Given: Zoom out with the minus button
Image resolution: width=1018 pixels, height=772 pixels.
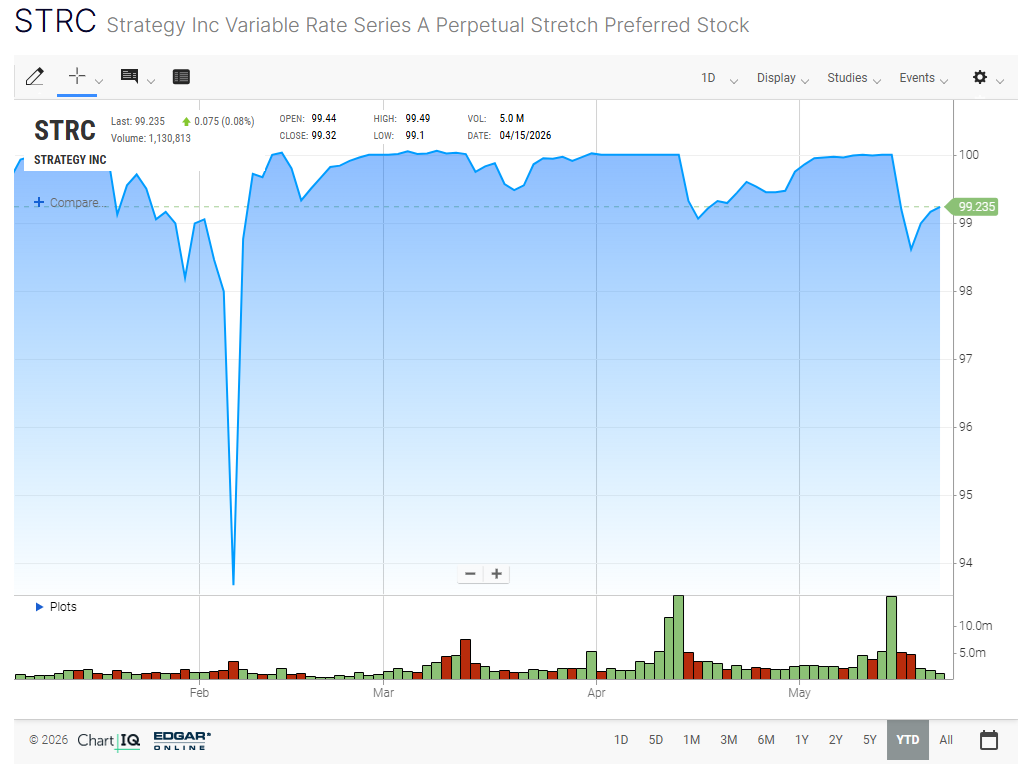Looking at the screenshot, I should click(x=471, y=574).
